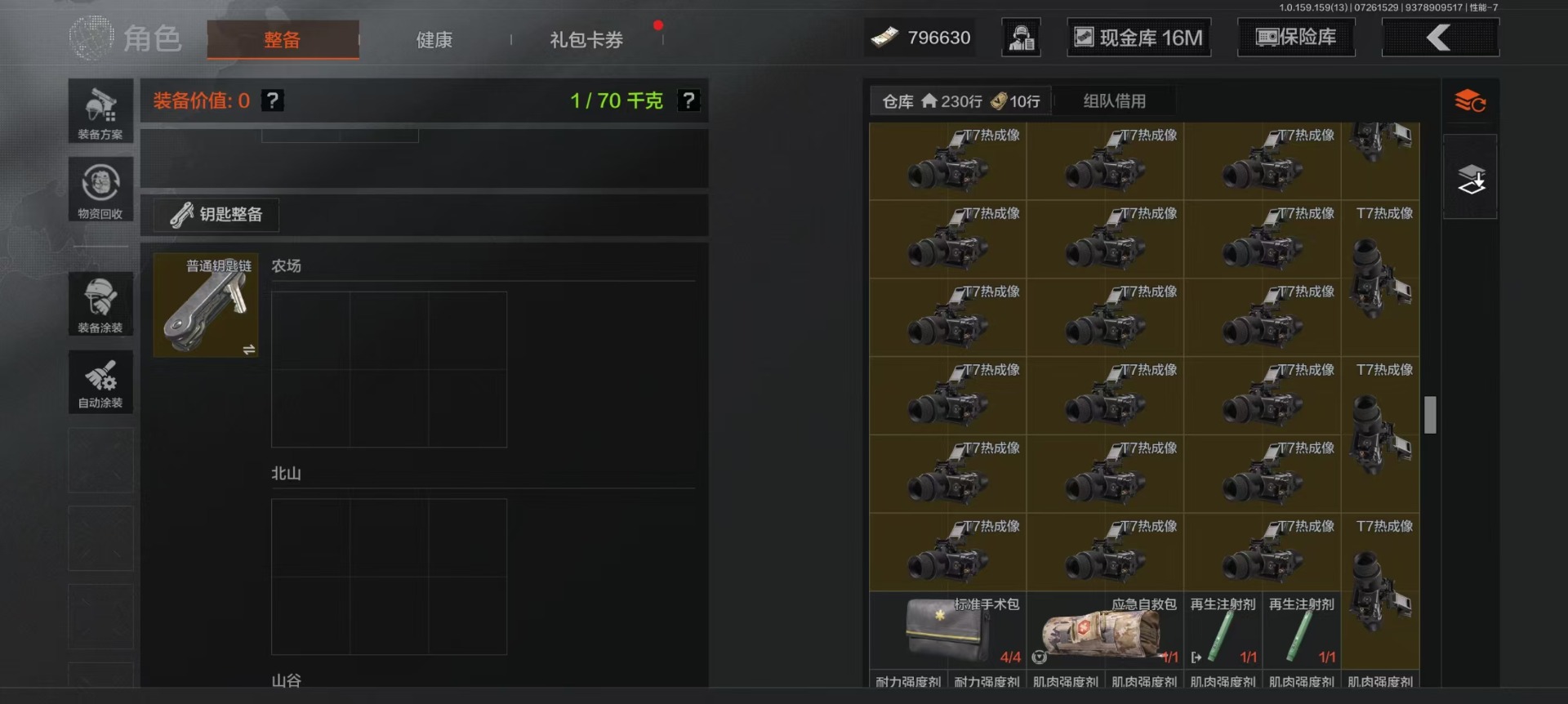The width and height of the screenshot is (1568, 704).
Task: Open the 保险库 safe button
Action: point(1296,38)
